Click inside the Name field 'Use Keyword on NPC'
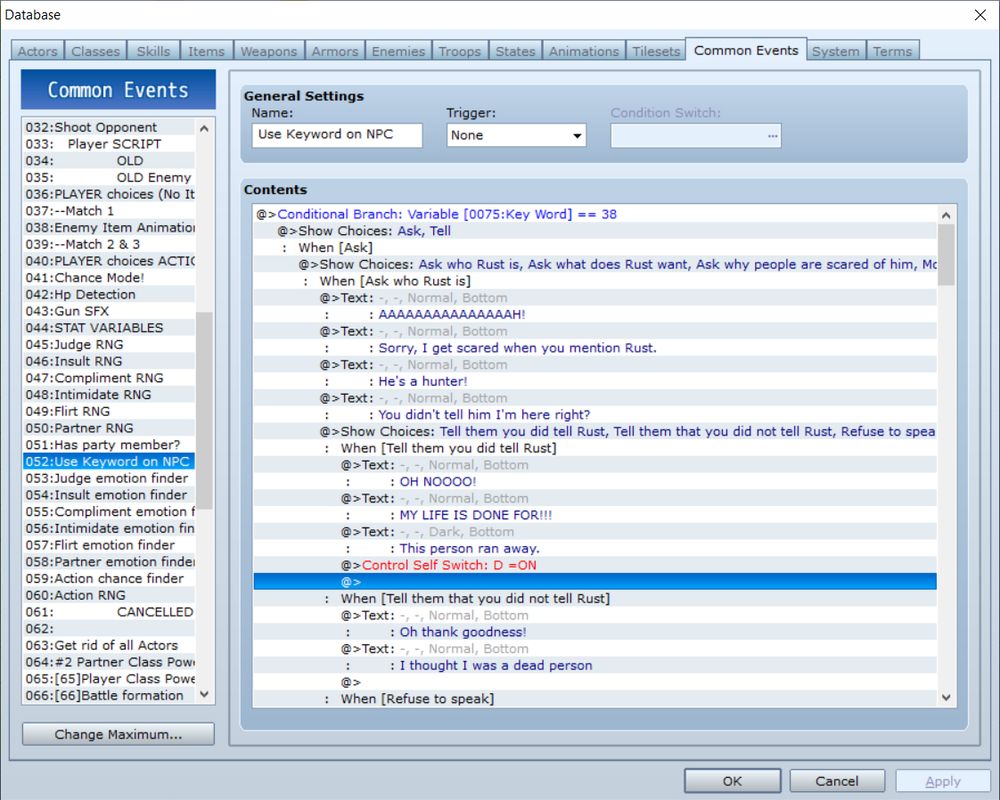 [337, 135]
